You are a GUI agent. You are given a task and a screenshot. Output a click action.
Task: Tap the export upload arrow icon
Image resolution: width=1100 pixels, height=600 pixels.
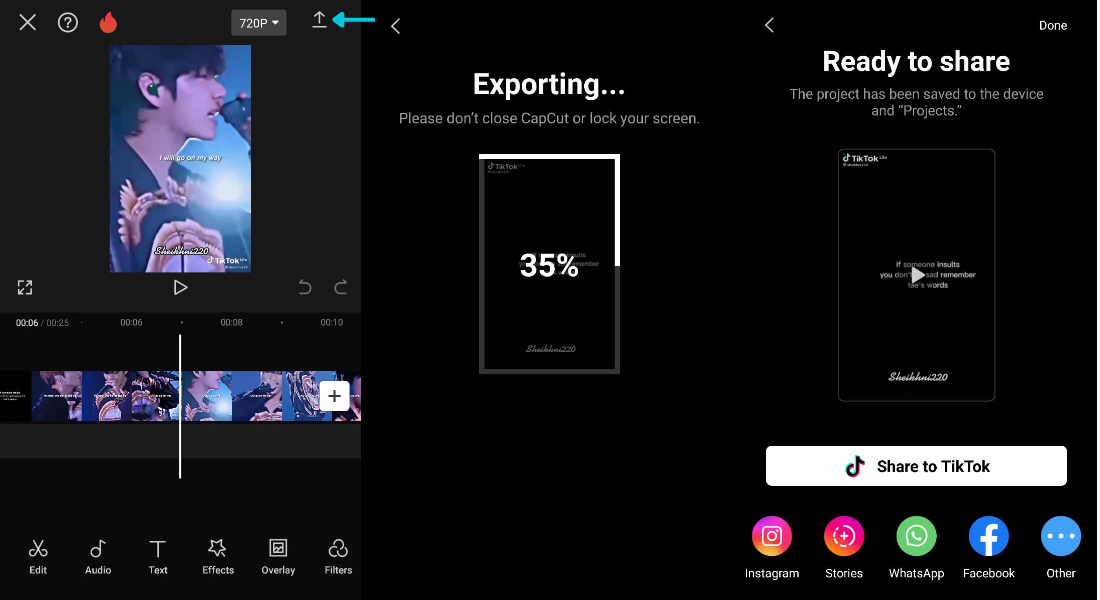(x=319, y=20)
